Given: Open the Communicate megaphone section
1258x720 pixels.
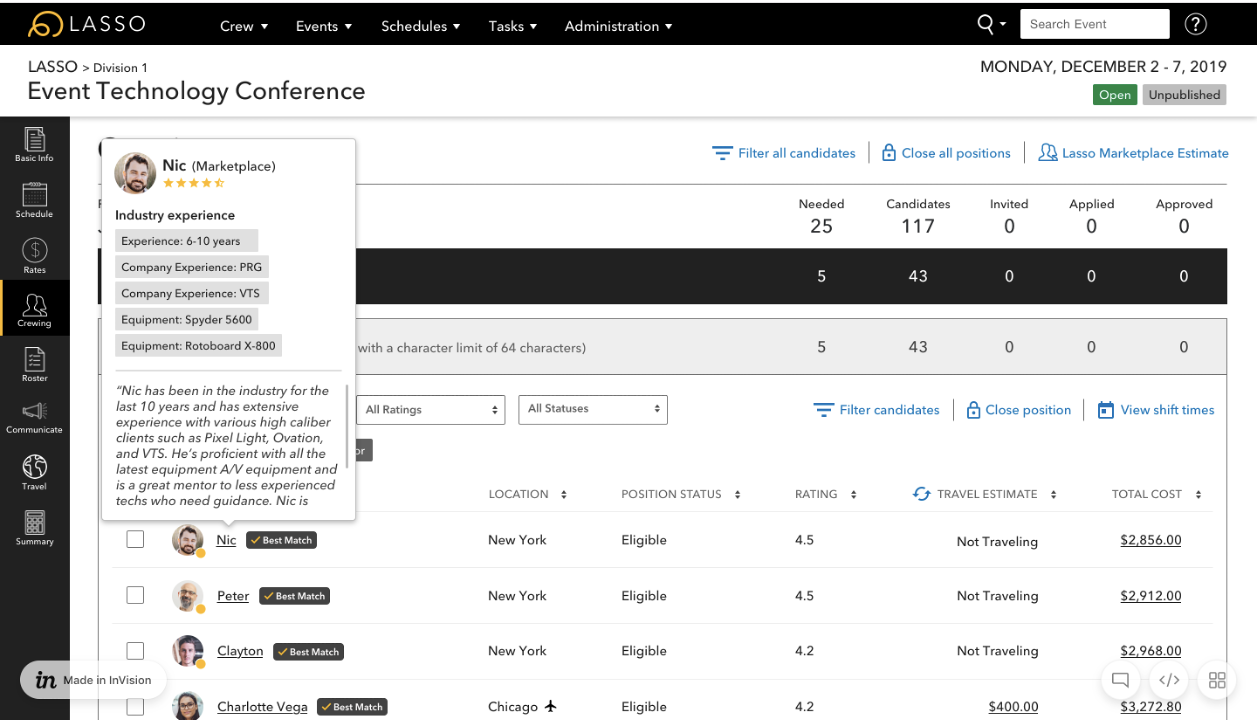Looking at the screenshot, I should point(34,417).
